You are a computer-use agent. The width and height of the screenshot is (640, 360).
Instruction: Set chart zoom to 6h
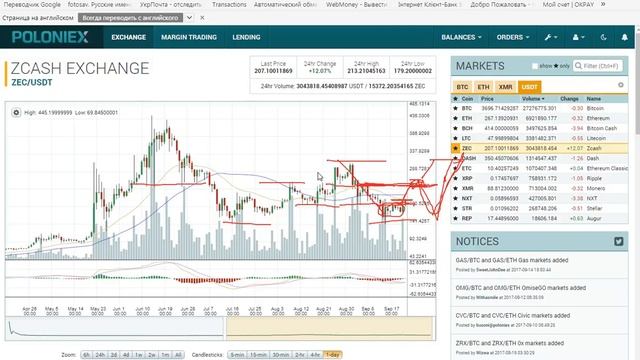pos(86,355)
